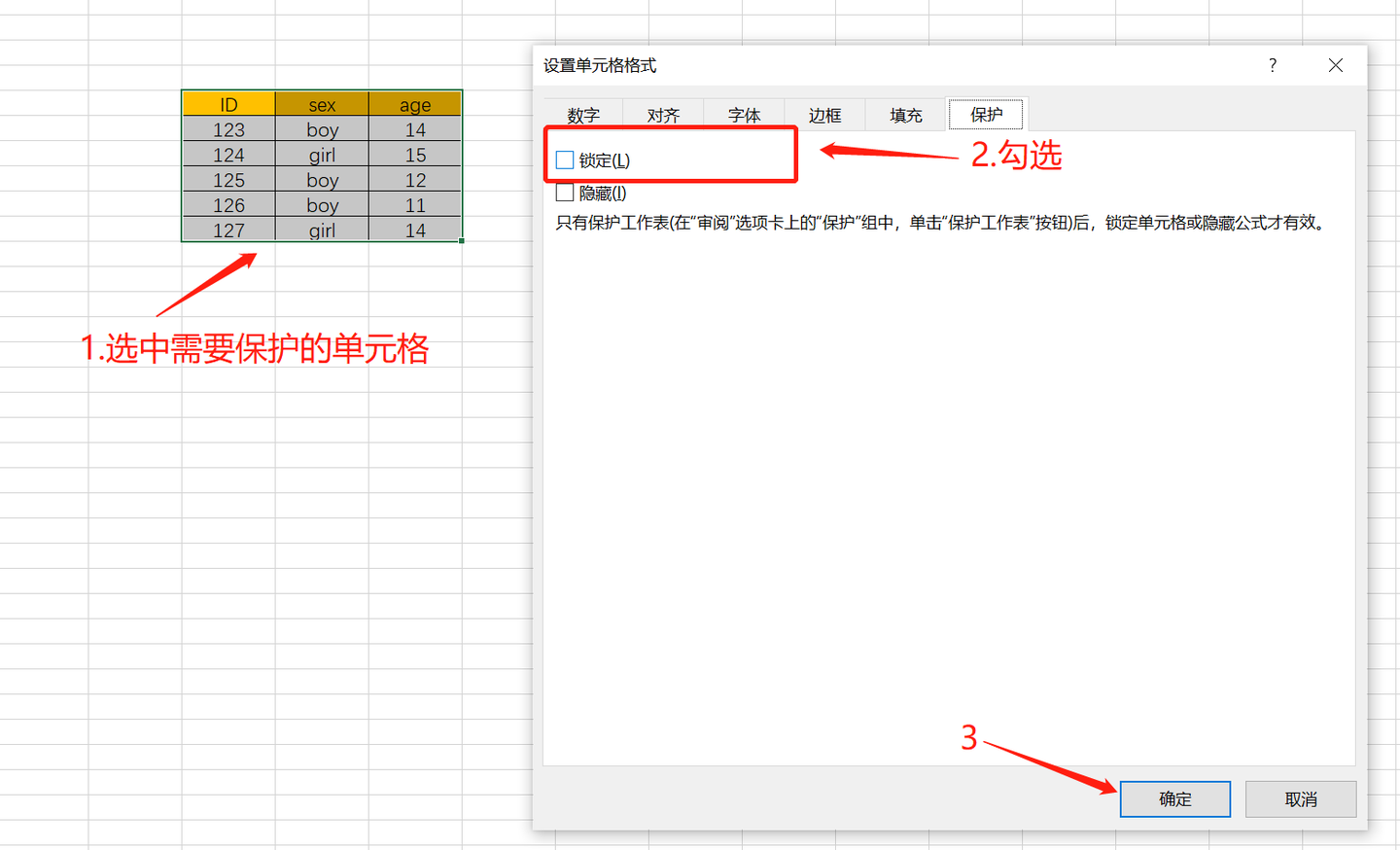Select the age cell showing 12

click(x=415, y=180)
